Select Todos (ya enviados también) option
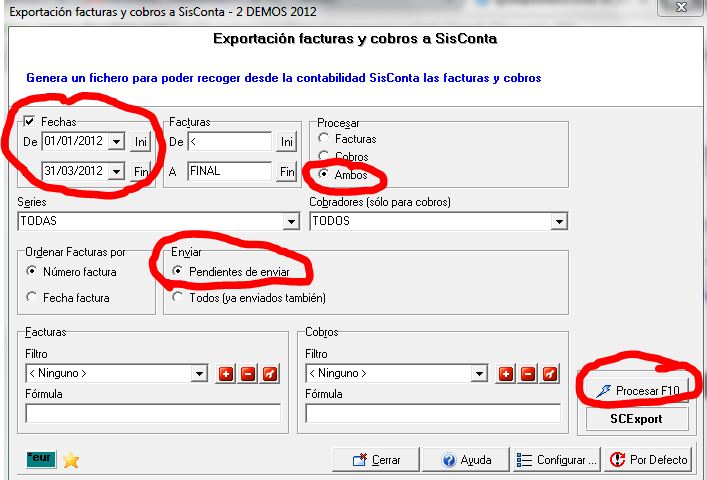Screen dimensions: 707x480 (x=177, y=297)
